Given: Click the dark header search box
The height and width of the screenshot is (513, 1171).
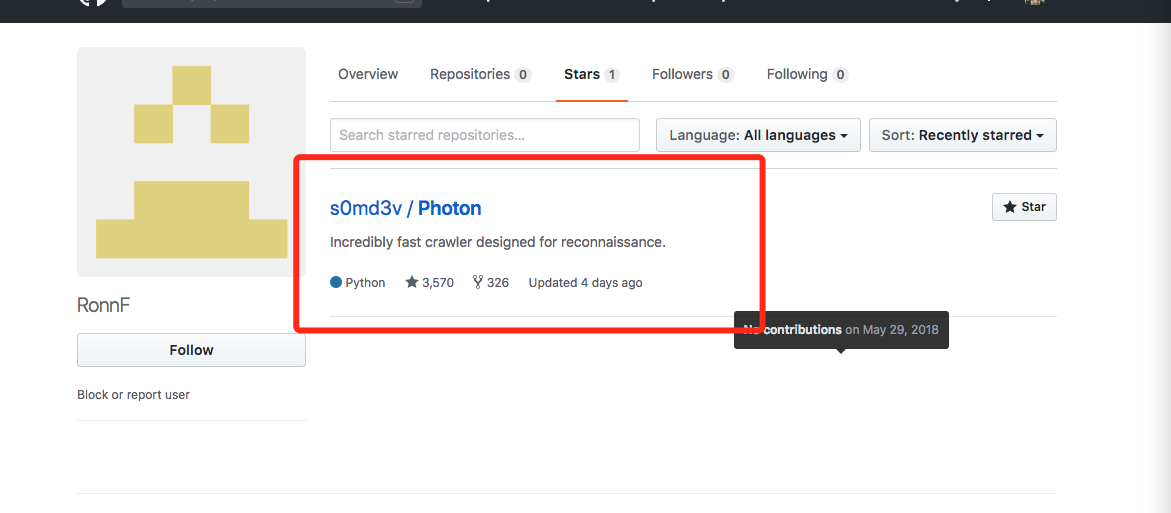Looking at the screenshot, I should click(271, 3).
